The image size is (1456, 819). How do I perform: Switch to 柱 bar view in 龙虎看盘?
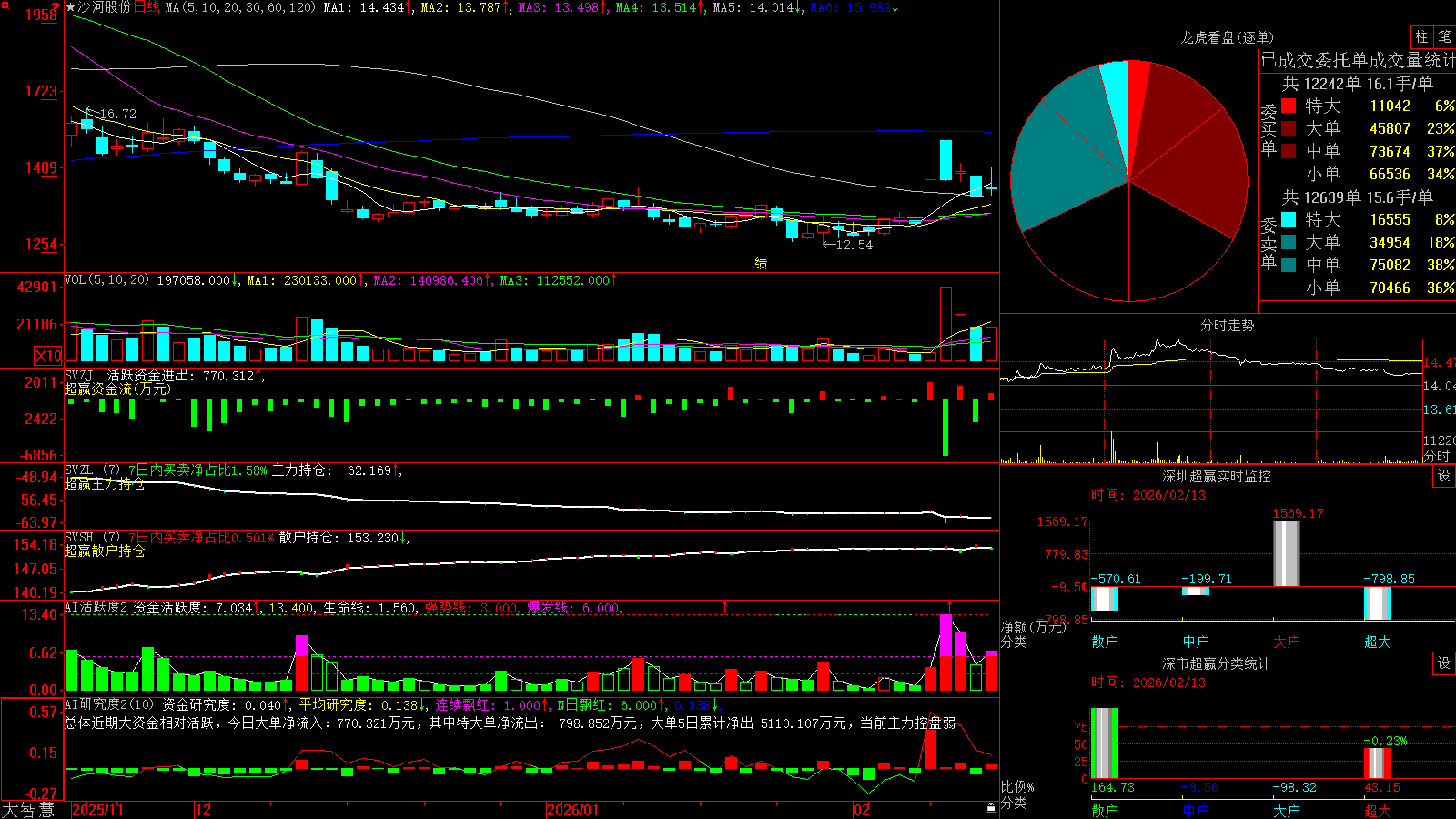1421,36
